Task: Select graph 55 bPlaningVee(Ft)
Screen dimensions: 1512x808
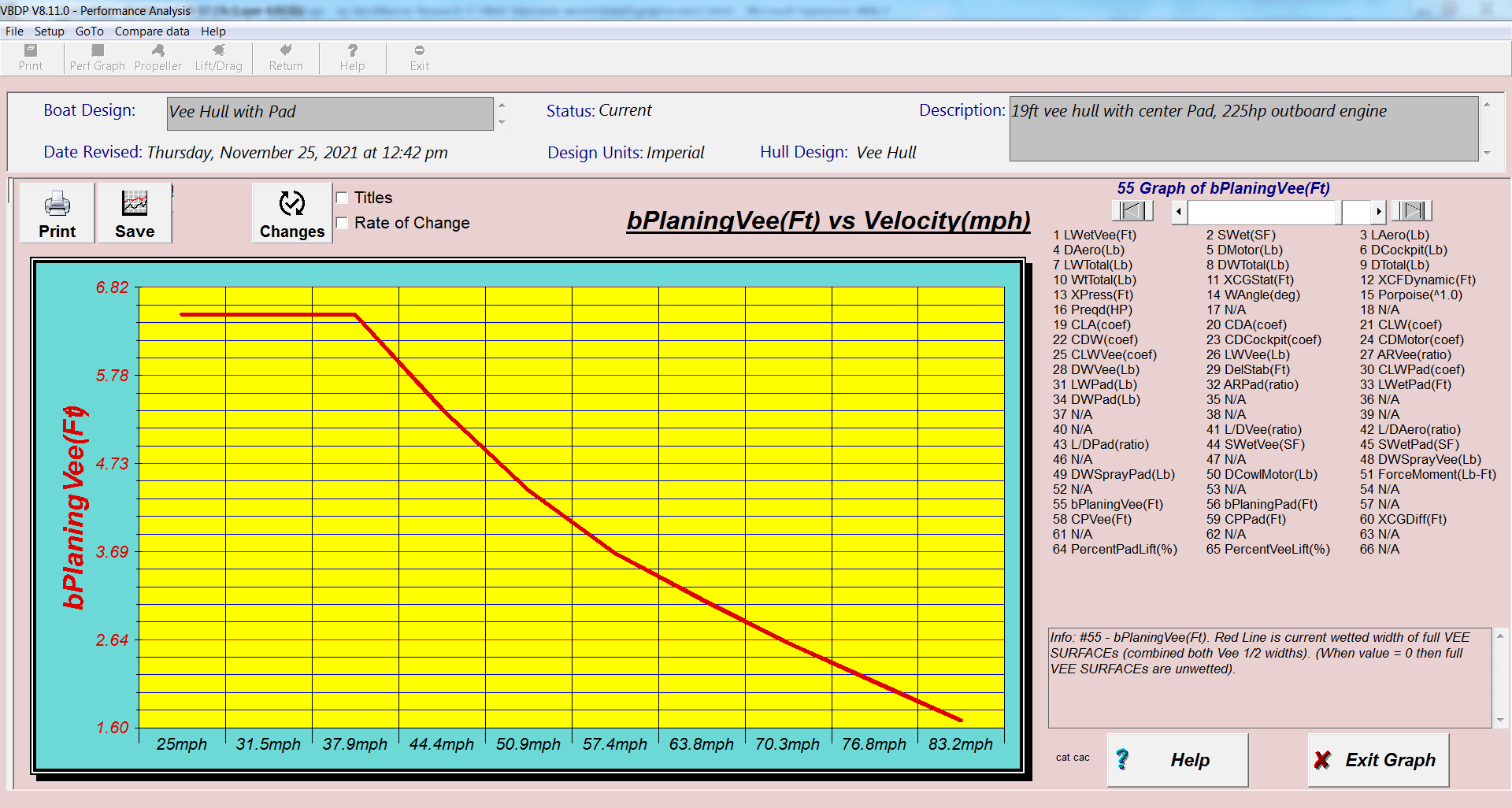Action: 1108,504
